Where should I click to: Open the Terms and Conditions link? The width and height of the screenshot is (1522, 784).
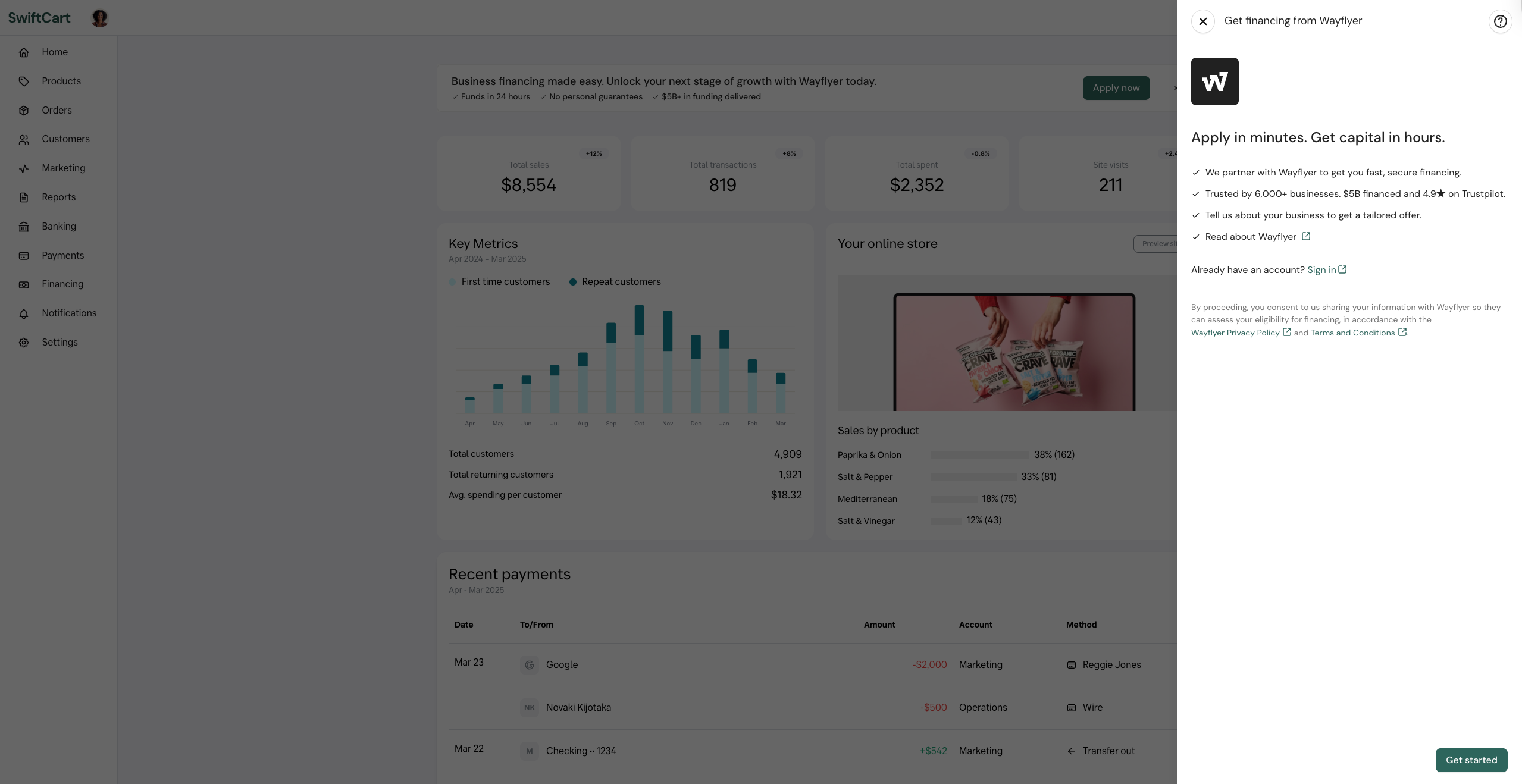pos(1352,333)
